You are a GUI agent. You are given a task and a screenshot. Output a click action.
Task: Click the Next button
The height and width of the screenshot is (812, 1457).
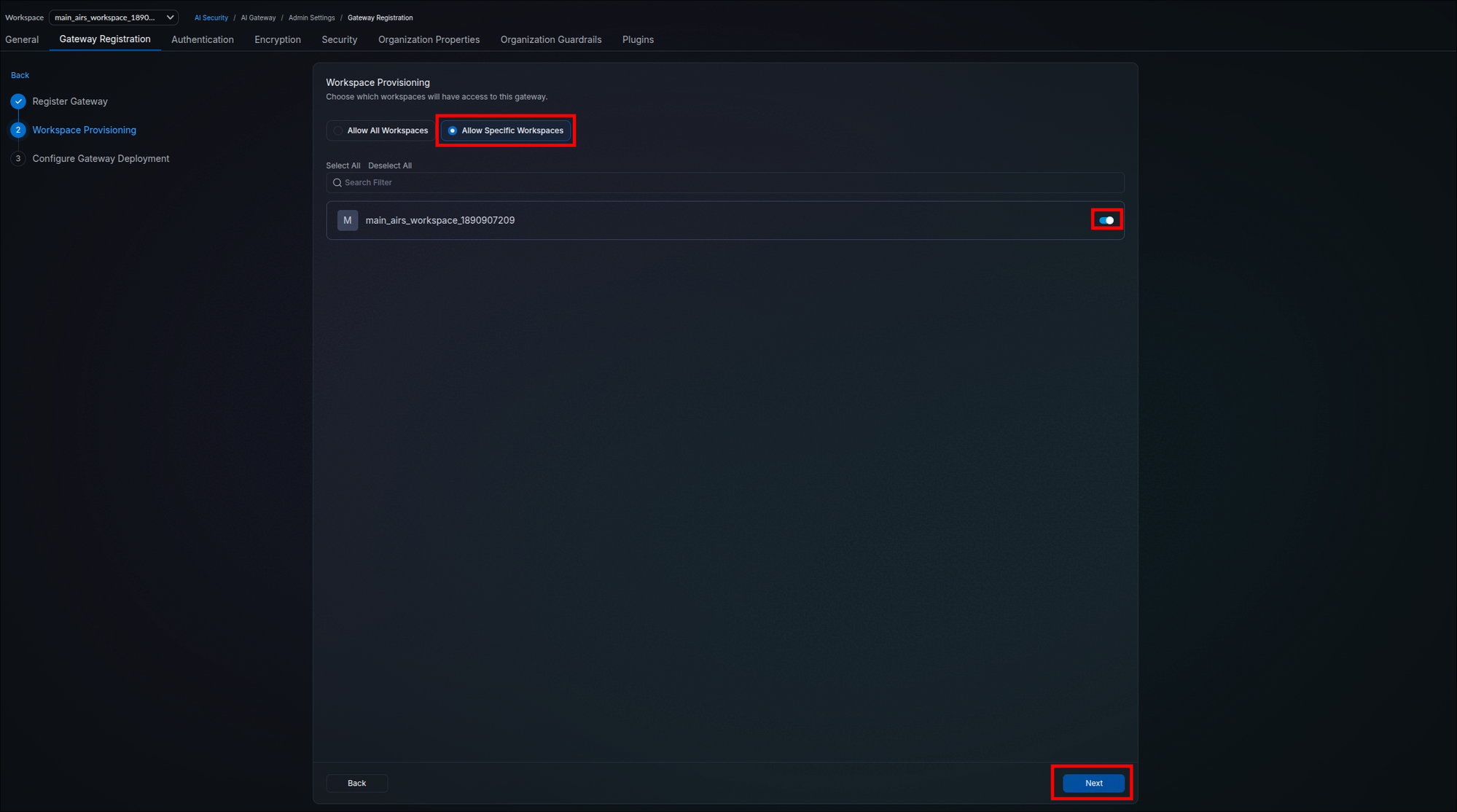click(1093, 783)
